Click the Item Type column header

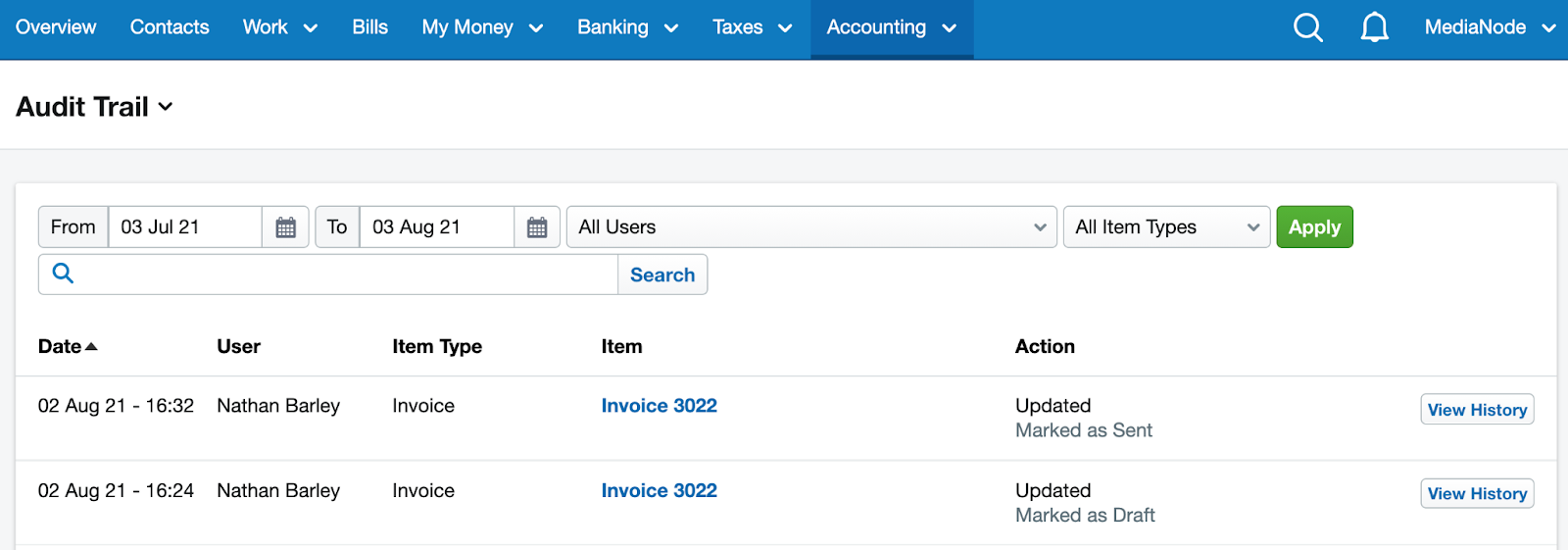(437, 346)
